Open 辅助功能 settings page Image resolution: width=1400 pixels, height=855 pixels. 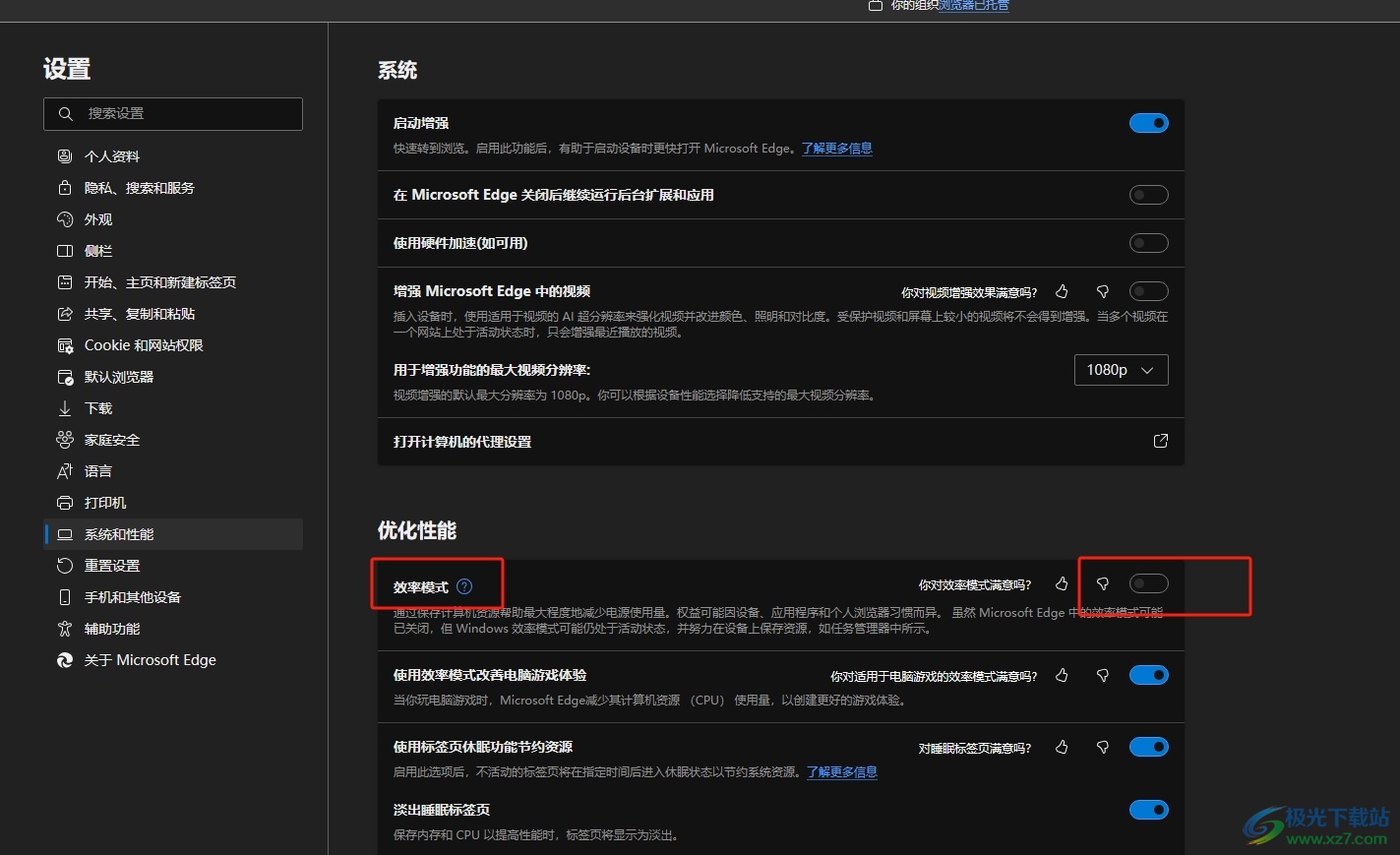click(173, 629)
